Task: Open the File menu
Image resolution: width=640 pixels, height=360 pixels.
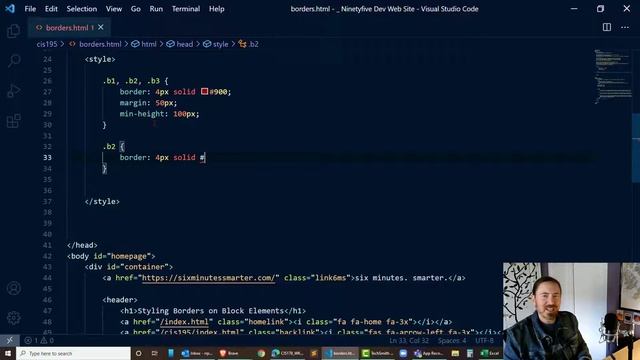Action: [x=30, y=9]
